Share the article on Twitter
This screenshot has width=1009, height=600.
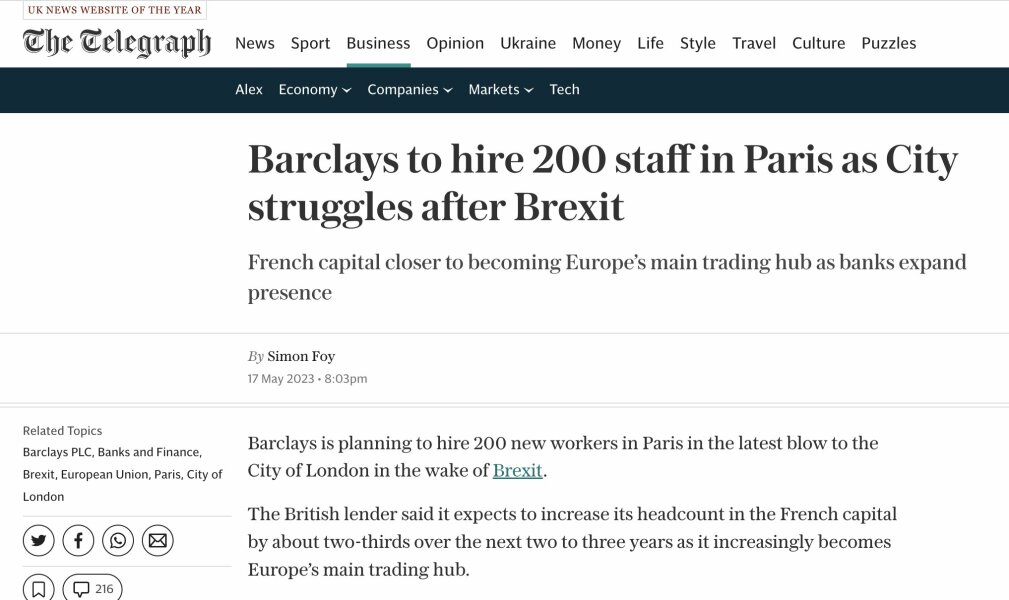38,539
